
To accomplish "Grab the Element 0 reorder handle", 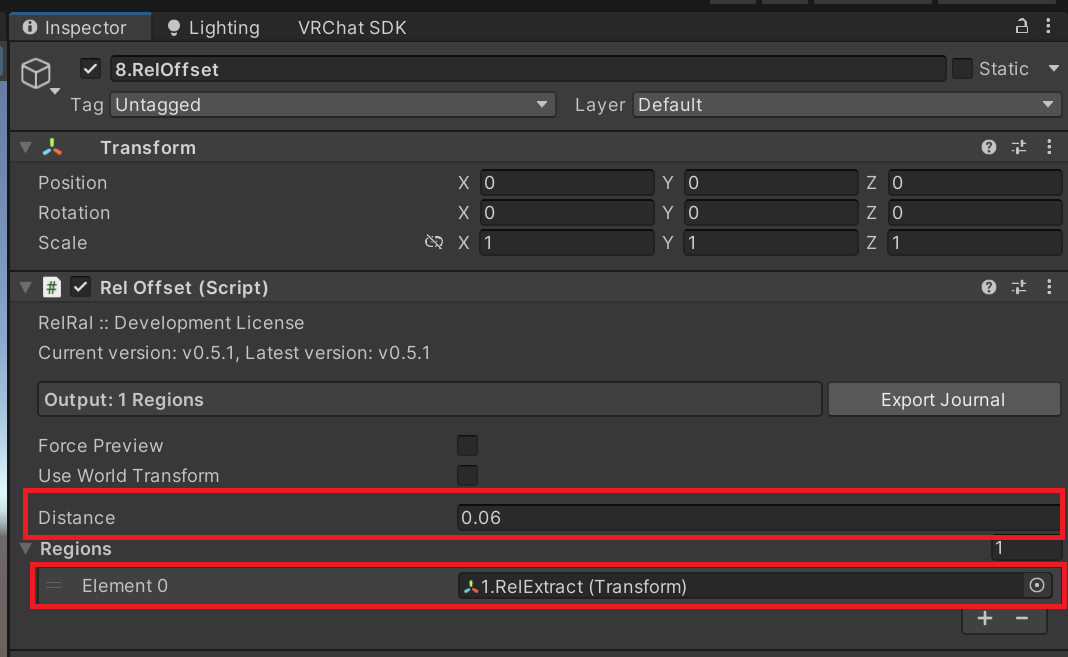I will click(x=54, y=586).
